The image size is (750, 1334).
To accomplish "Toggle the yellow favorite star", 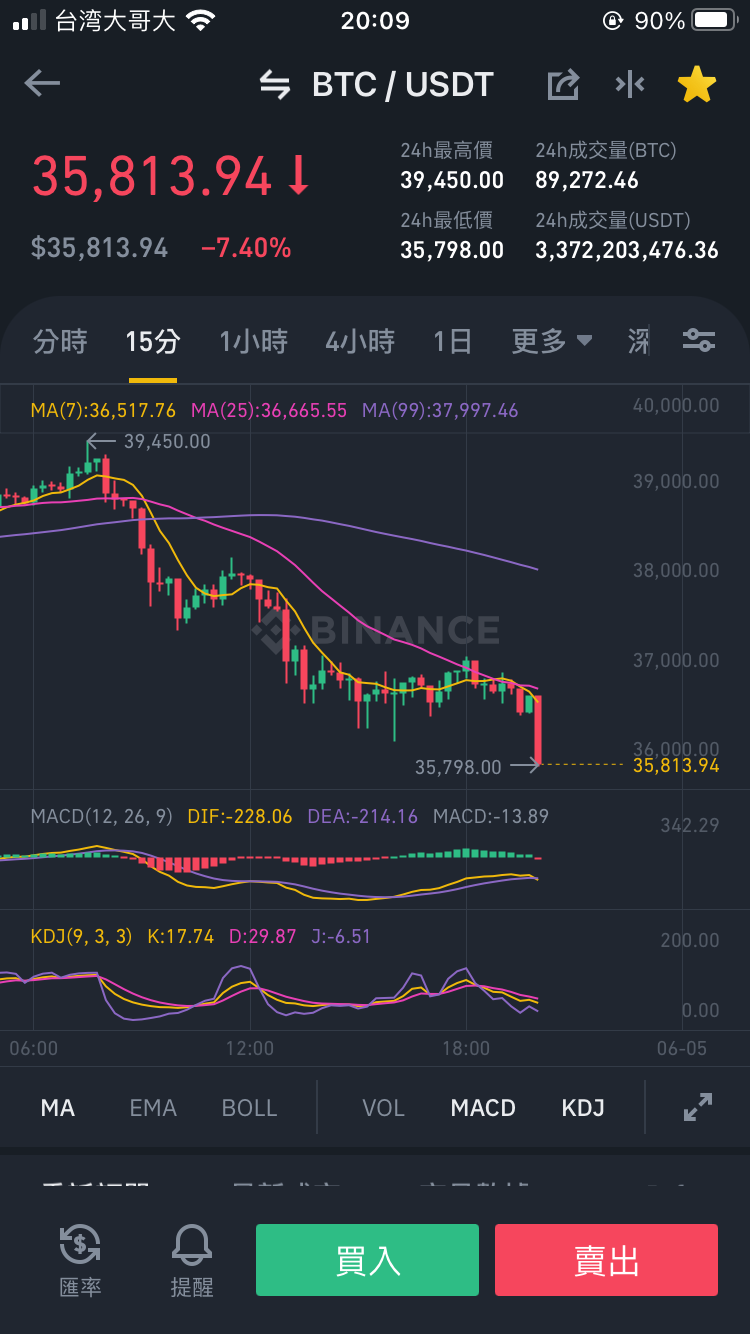I will click(697, 85).
